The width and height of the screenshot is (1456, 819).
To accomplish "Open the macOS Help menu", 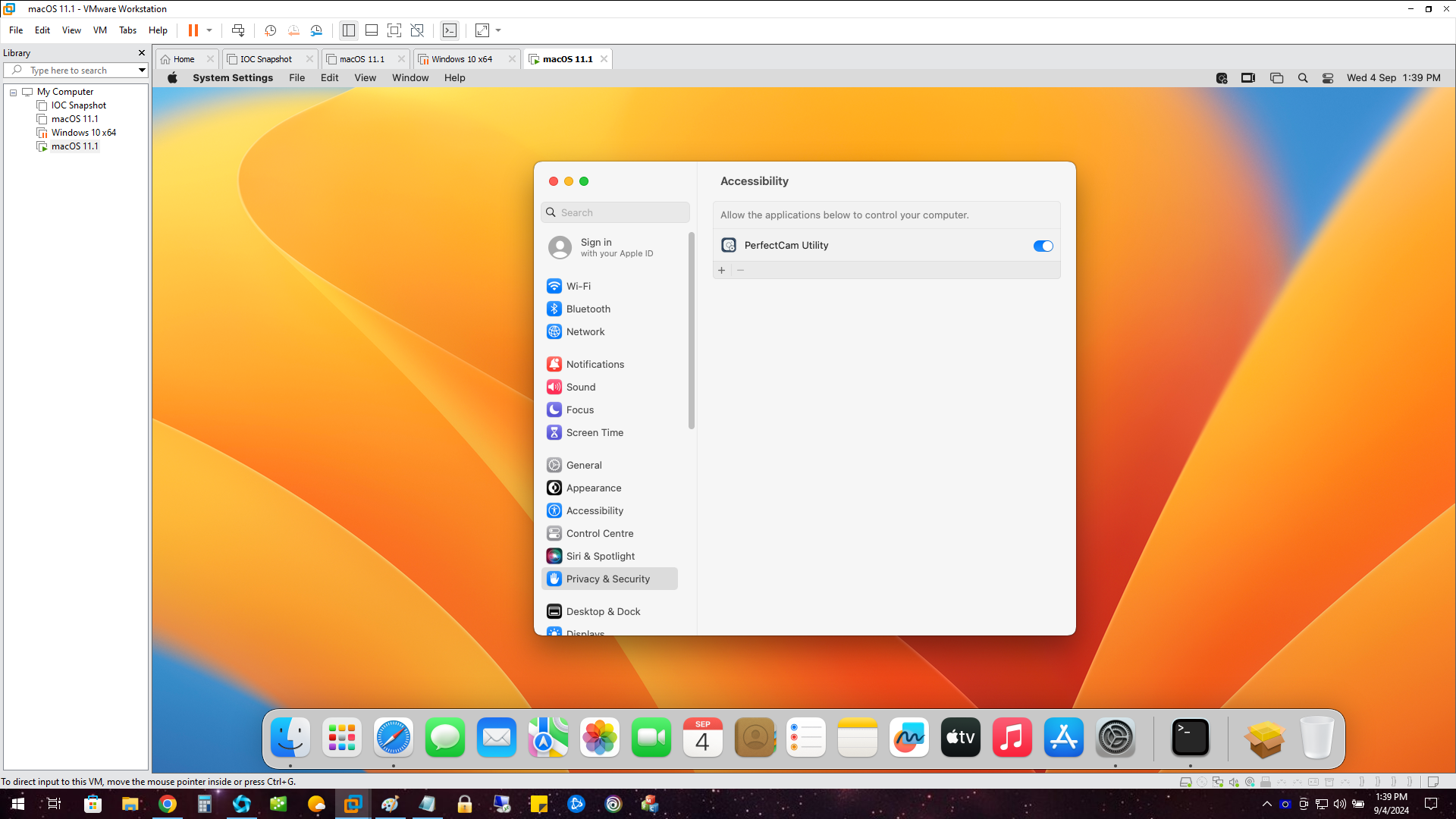I will click(x=454, y=77).
